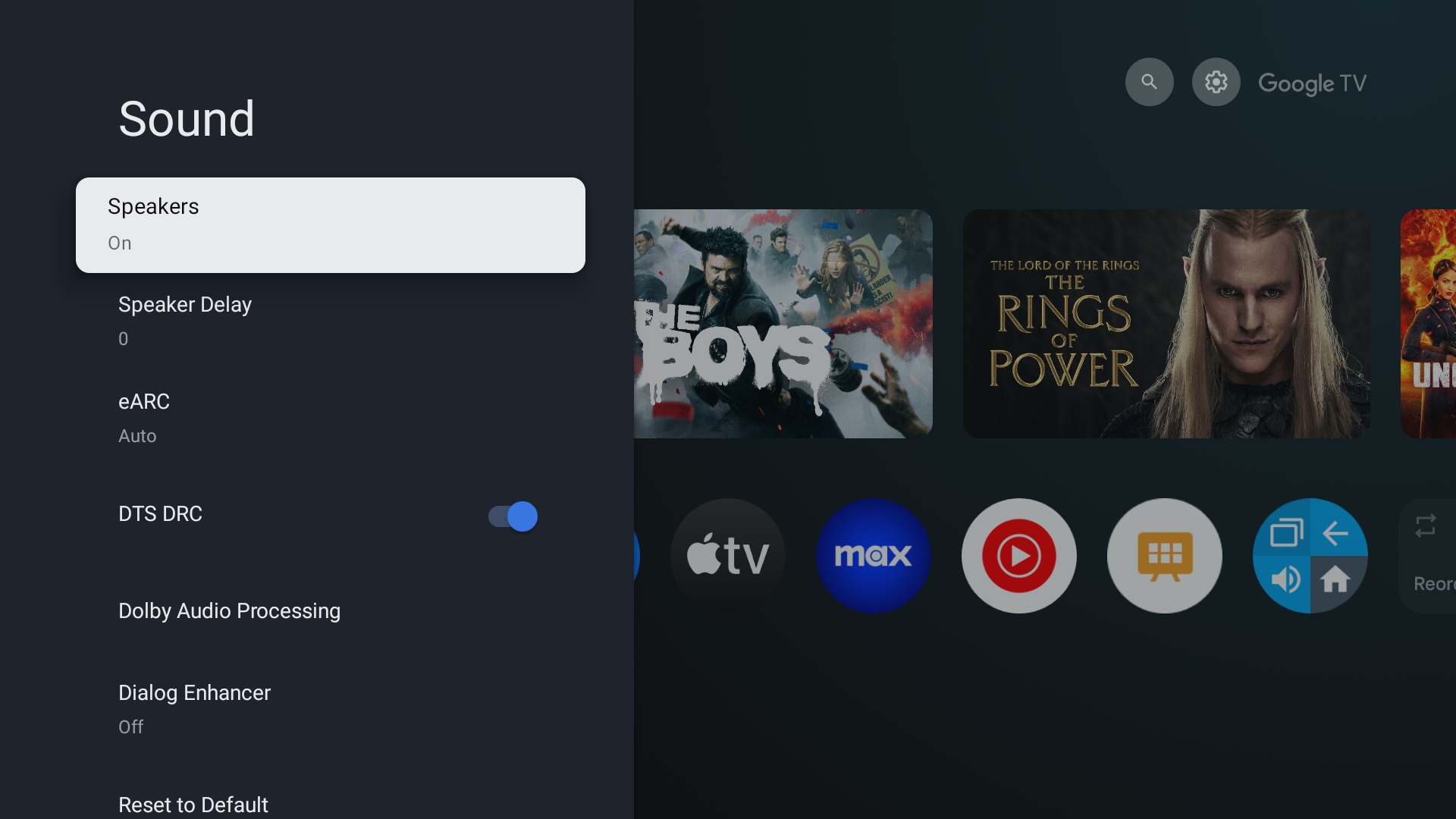
Task: Open Apple TV app
Action: tap(728, 555)
